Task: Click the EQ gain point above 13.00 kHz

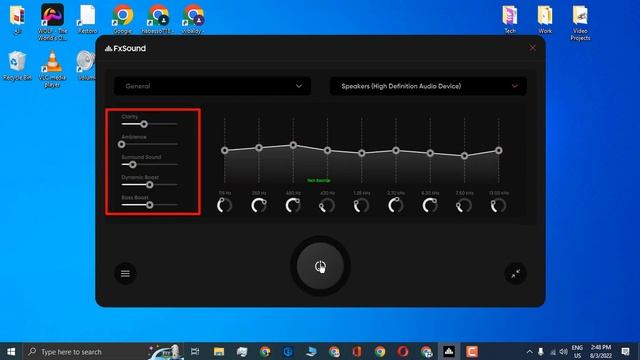Action: point(499,150)
